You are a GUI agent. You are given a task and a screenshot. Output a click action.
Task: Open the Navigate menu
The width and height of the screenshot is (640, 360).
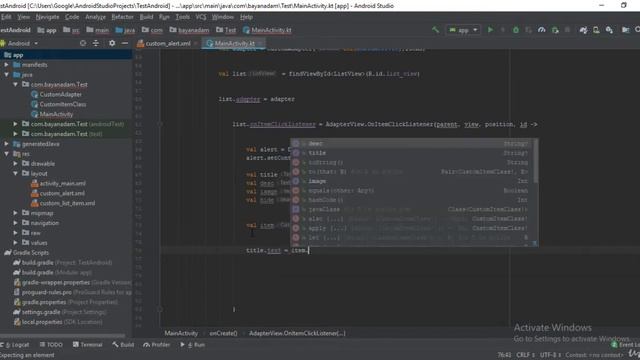[x=47, y=17]
